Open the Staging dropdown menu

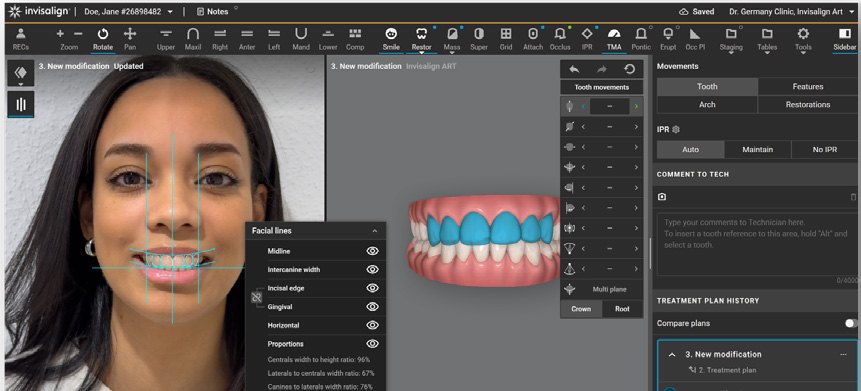pos(731,39)
